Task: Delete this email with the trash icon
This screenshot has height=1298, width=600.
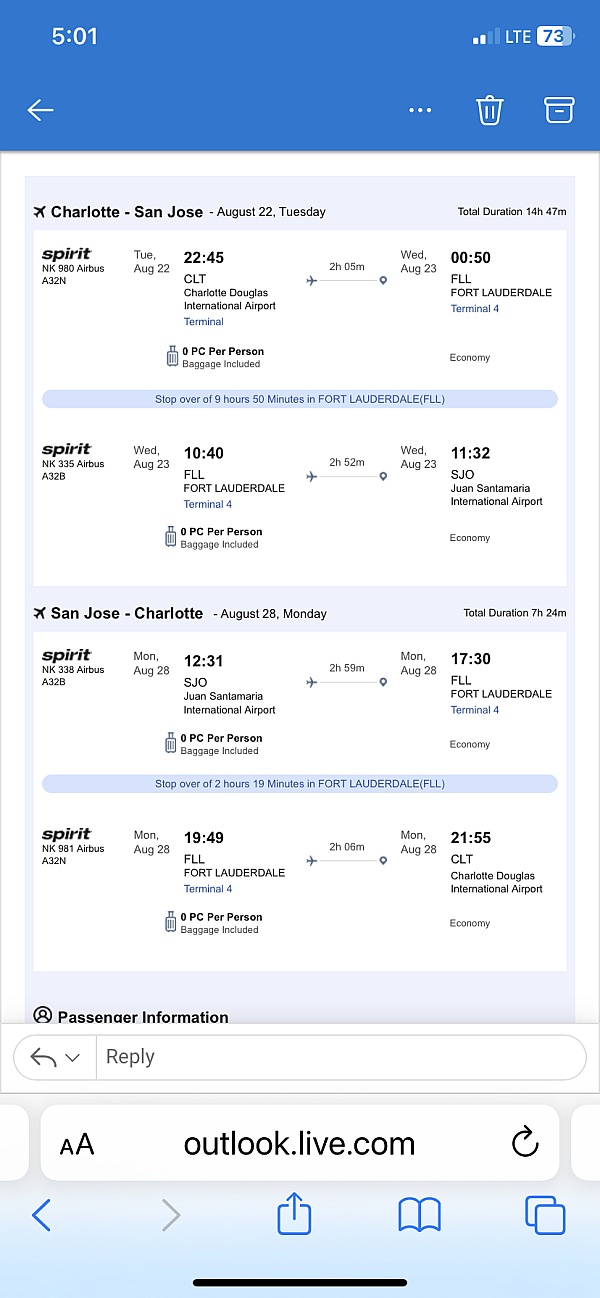Action: tap(489, 110)
